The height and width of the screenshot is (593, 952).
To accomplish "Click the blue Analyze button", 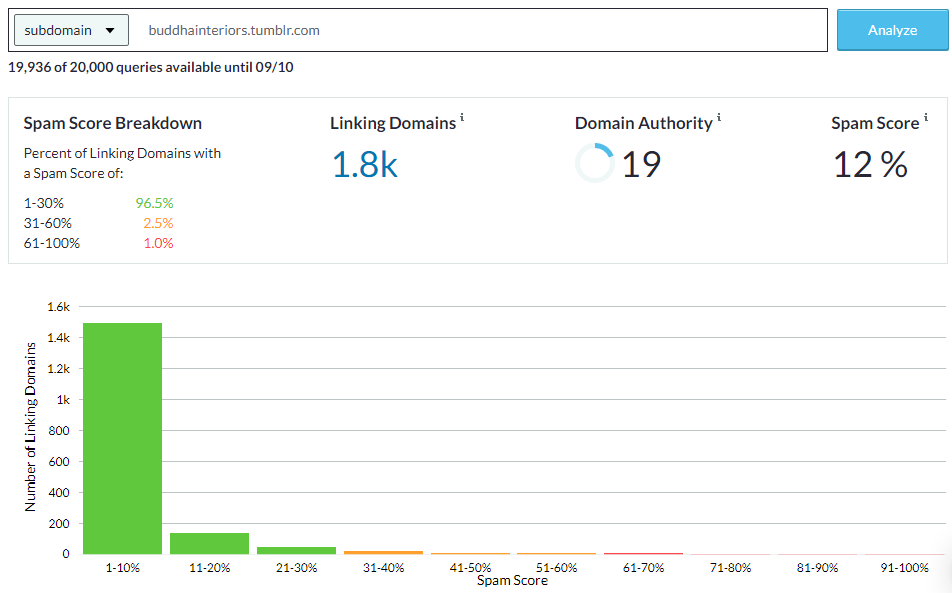I will coord(892,30).
